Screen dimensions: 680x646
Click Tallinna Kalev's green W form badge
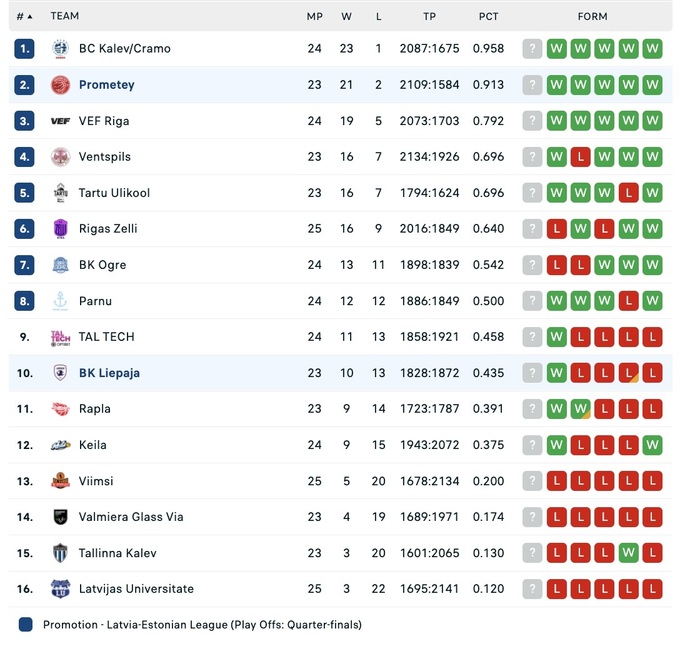[x=628, y=553]
